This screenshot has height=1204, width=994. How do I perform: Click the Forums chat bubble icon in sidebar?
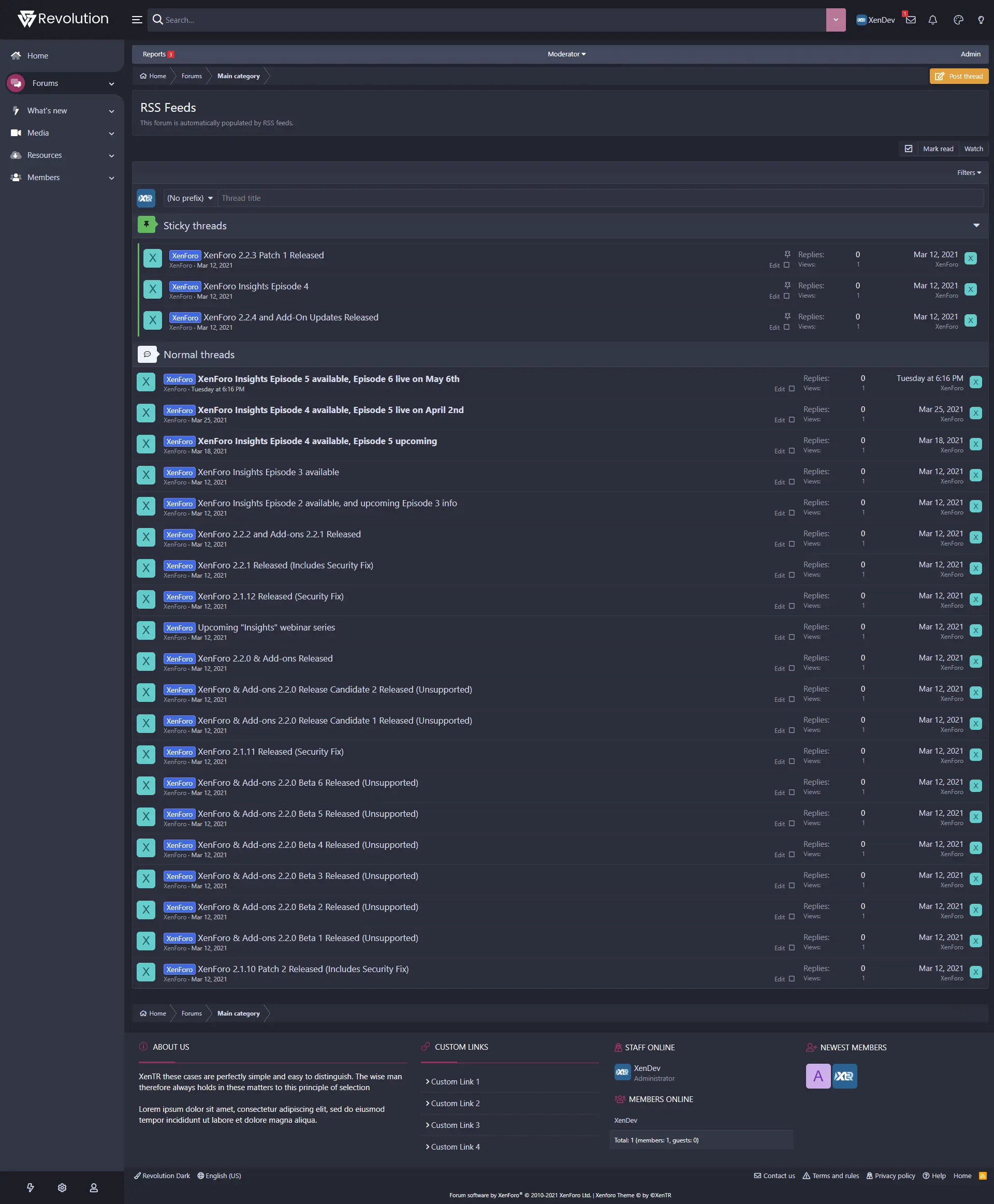coord(16,83)
